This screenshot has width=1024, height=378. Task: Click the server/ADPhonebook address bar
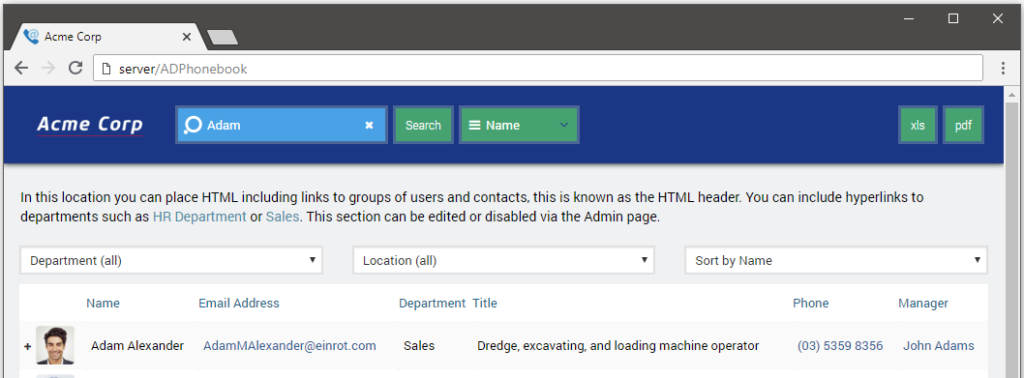click(538, 68)
